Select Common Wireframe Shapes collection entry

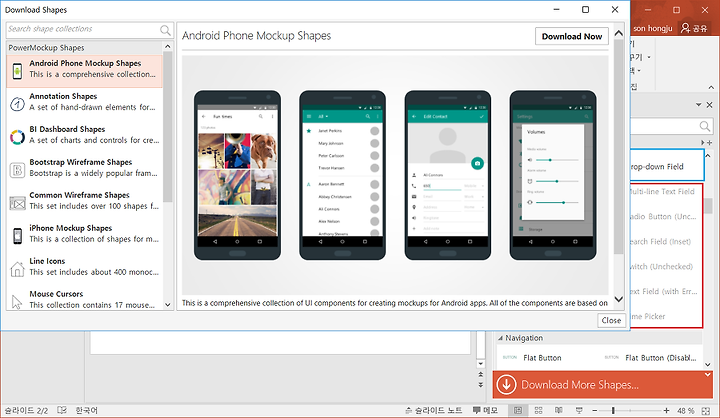click(84, 201)
